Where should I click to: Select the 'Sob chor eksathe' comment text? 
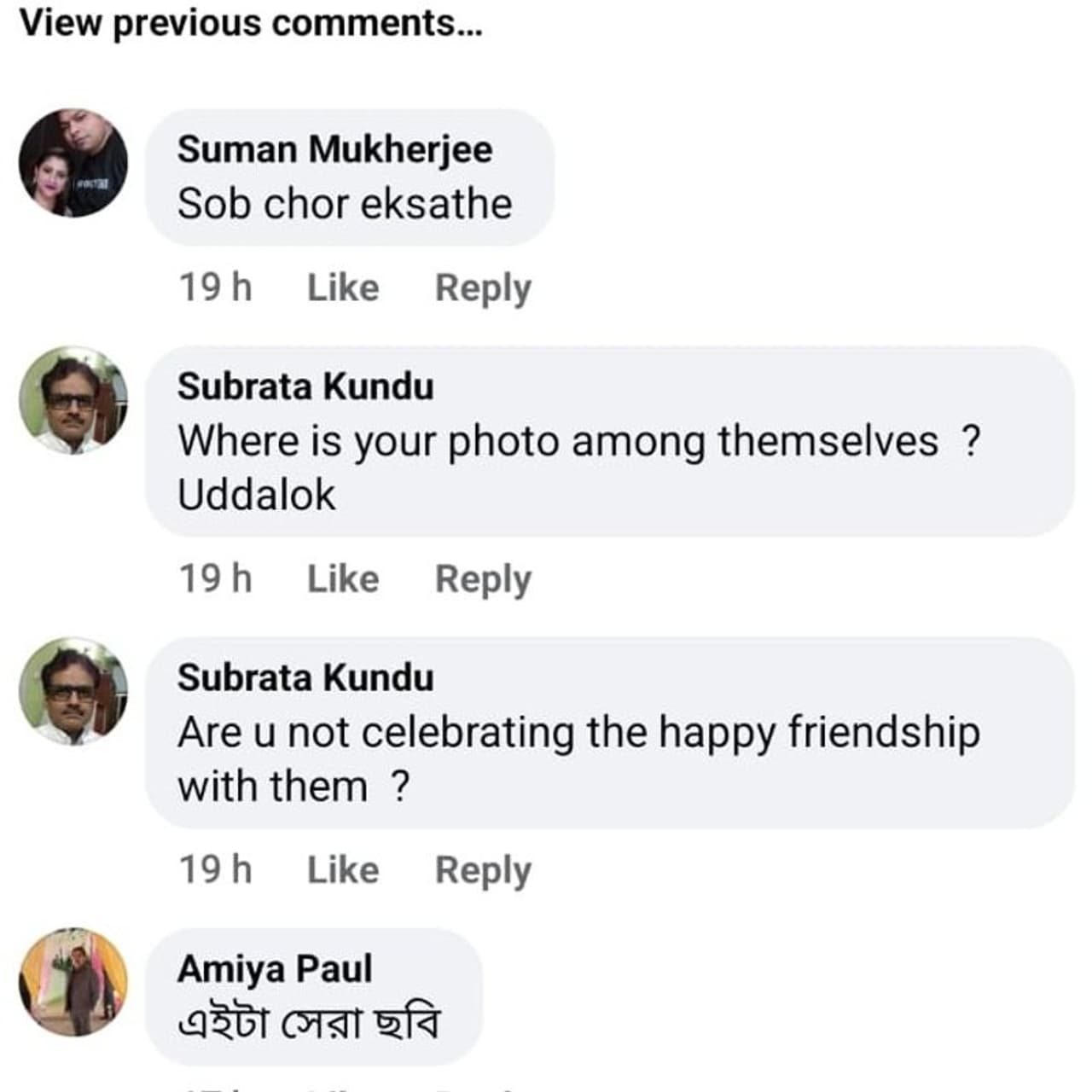[x=345, y=205]
